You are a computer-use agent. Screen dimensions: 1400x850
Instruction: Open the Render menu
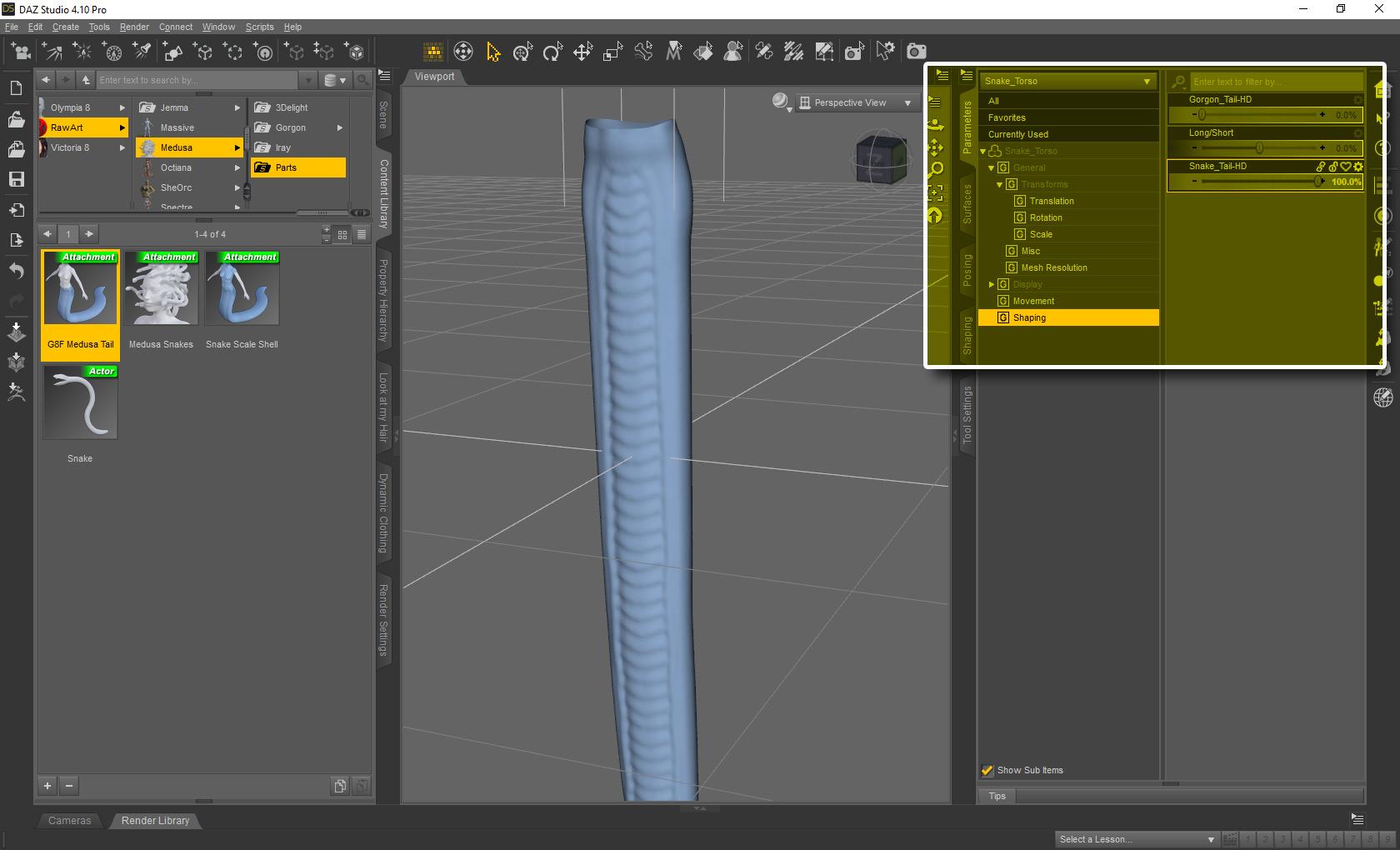coord(134,27)
